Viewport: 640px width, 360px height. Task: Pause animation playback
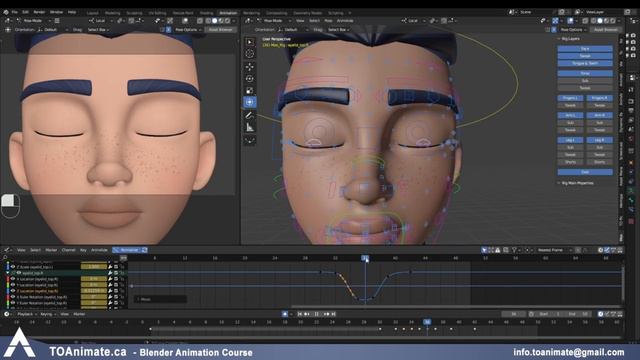[316, 314]
